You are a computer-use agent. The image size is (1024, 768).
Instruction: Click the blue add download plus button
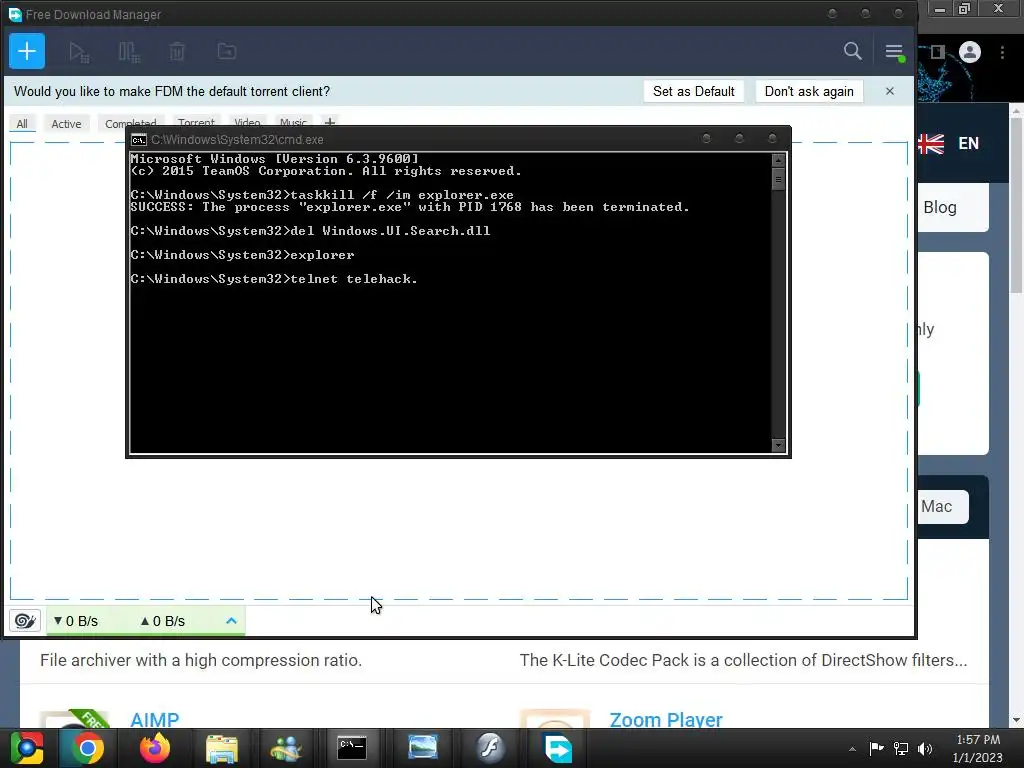[x=27, y=51]
